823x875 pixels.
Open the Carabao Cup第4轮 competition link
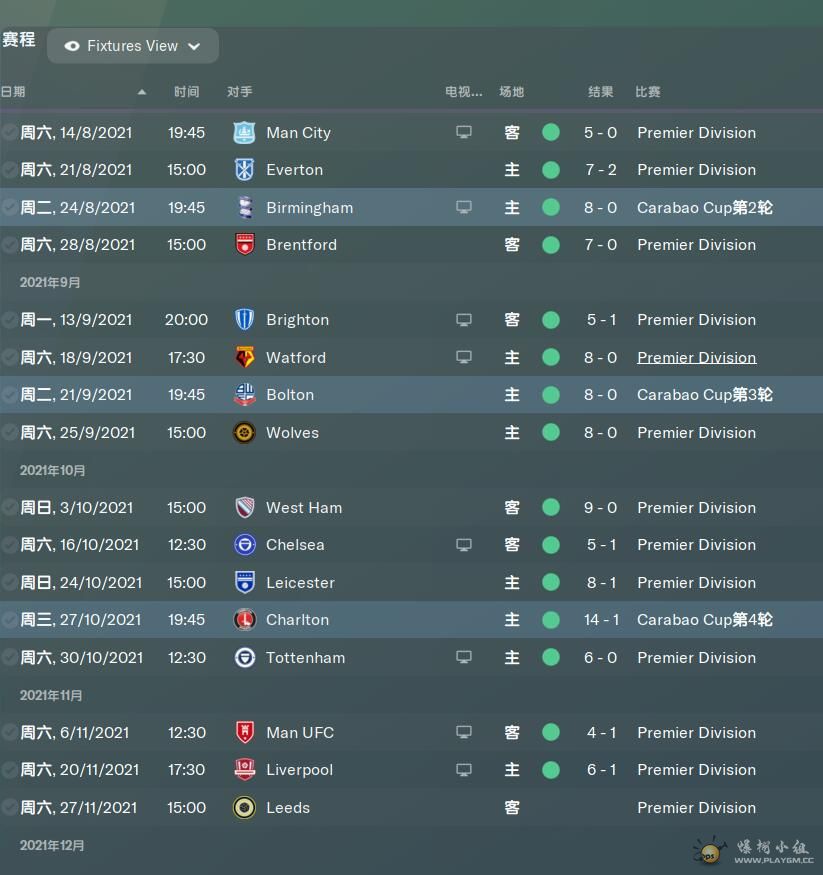pos(705,619)
